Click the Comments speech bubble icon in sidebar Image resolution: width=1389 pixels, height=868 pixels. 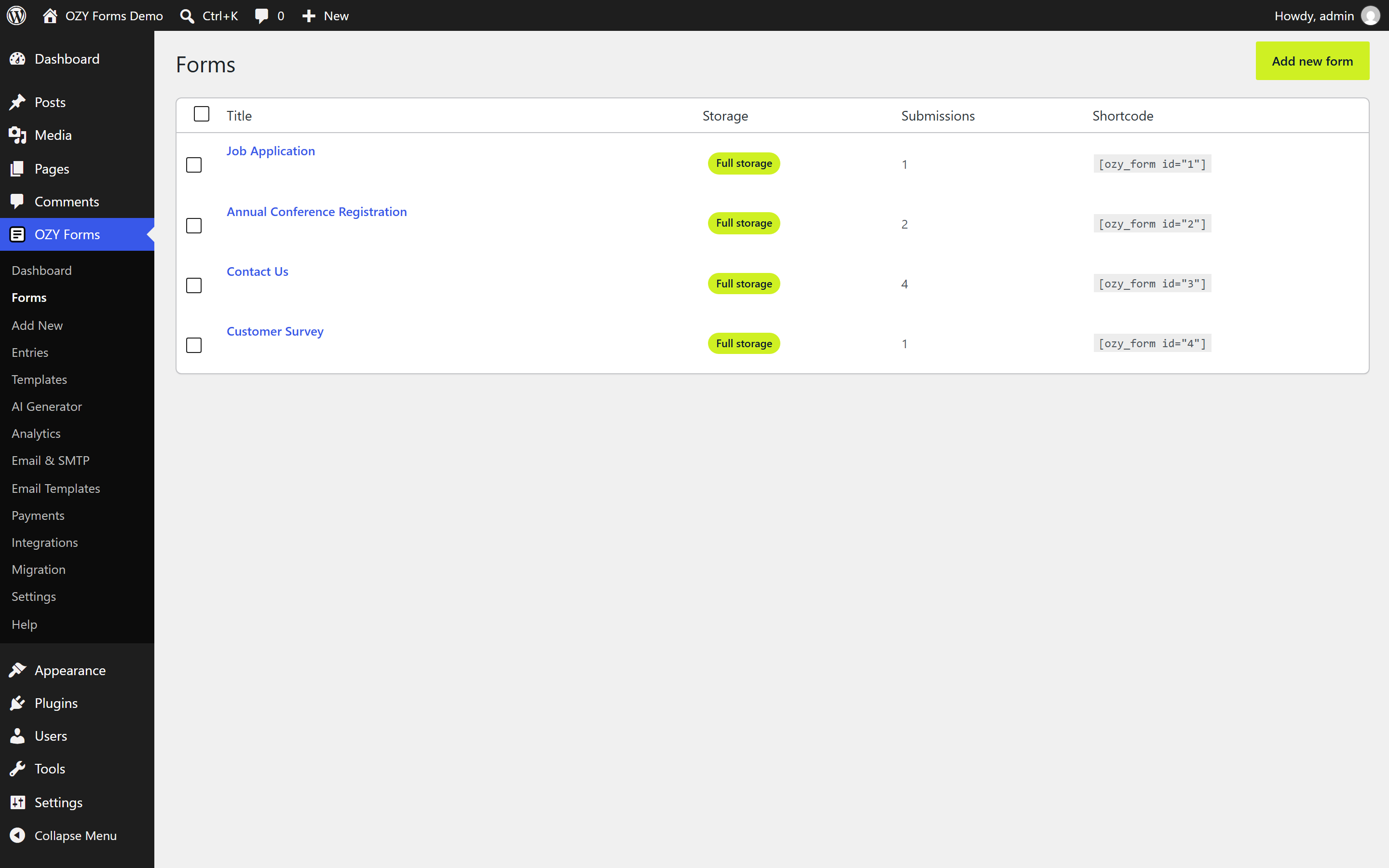pyautogui.click(x=17, y=202)
